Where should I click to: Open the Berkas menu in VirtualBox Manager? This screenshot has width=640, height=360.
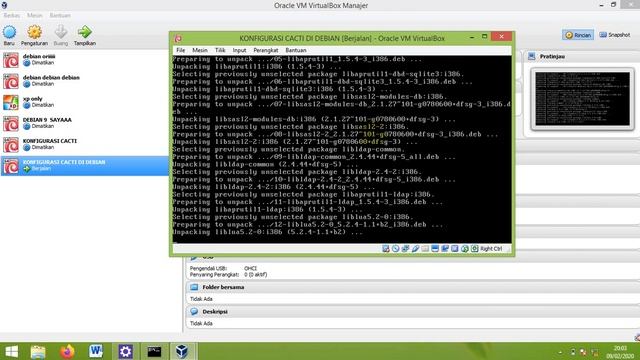[x=11, y=16]
